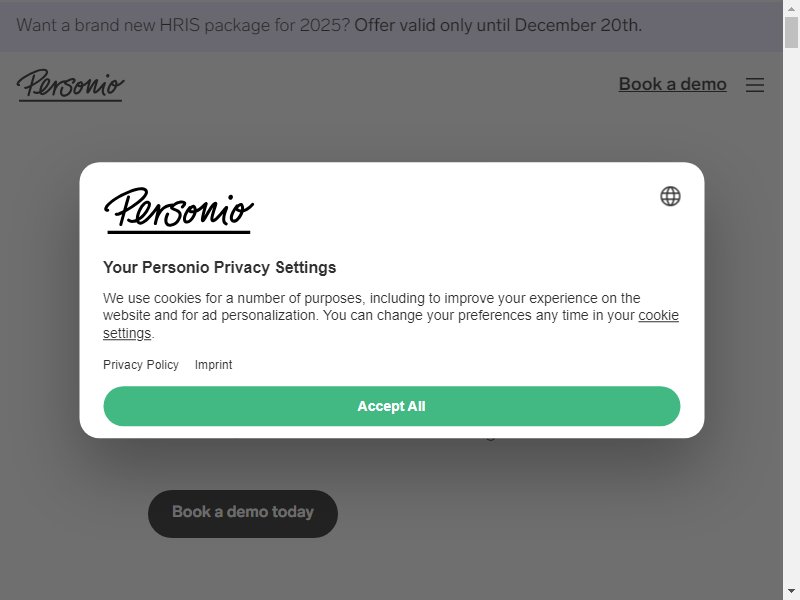Open the hamburger menu icon

point(755,85)
